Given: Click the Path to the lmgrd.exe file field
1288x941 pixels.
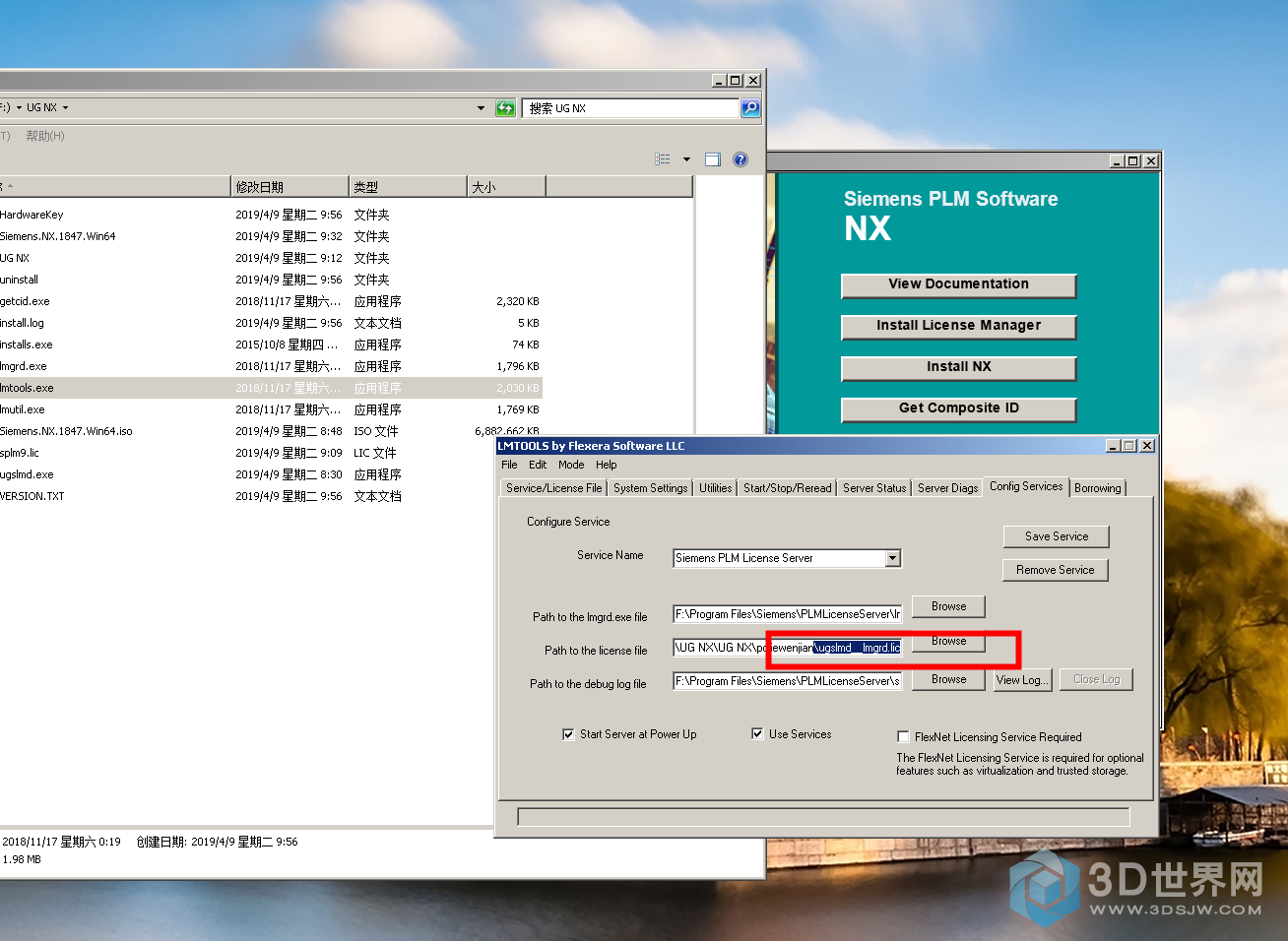Looking at the screenshot, I should pos(788,614).
